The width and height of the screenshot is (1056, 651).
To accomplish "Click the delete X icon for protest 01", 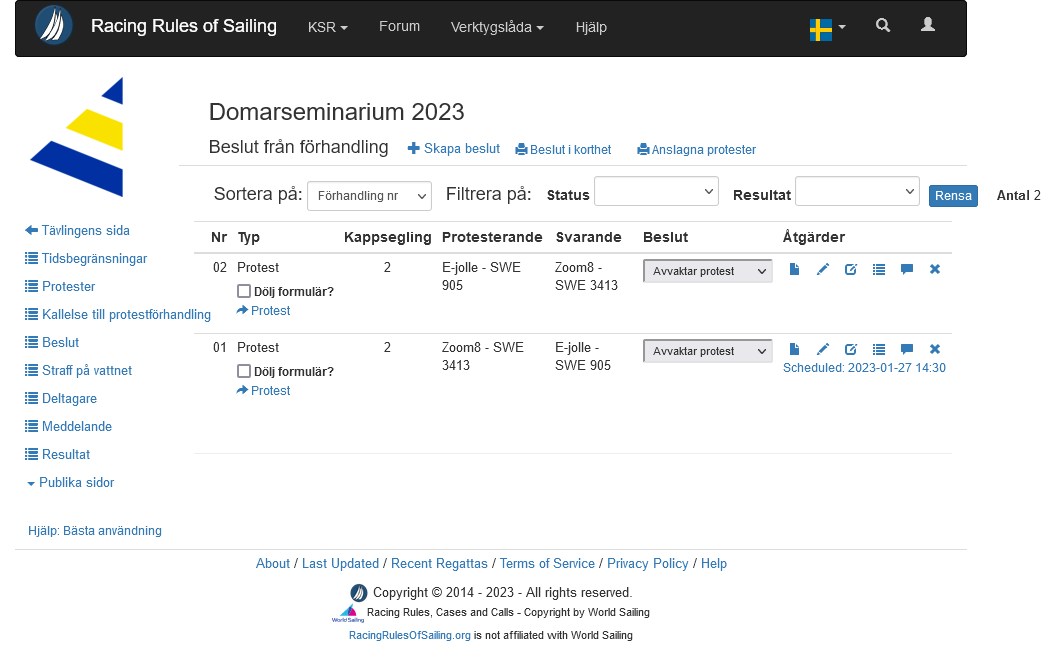I will click(935, 349).
